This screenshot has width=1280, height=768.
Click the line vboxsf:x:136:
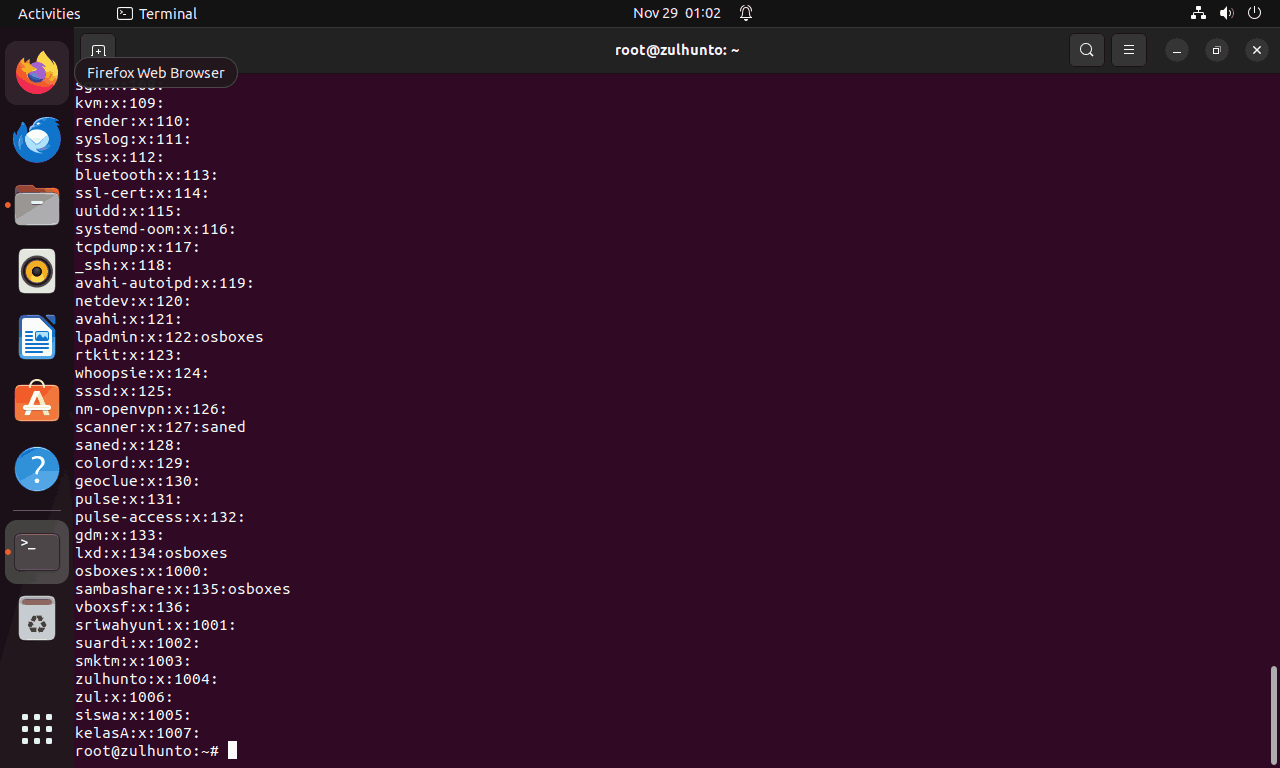133,607
